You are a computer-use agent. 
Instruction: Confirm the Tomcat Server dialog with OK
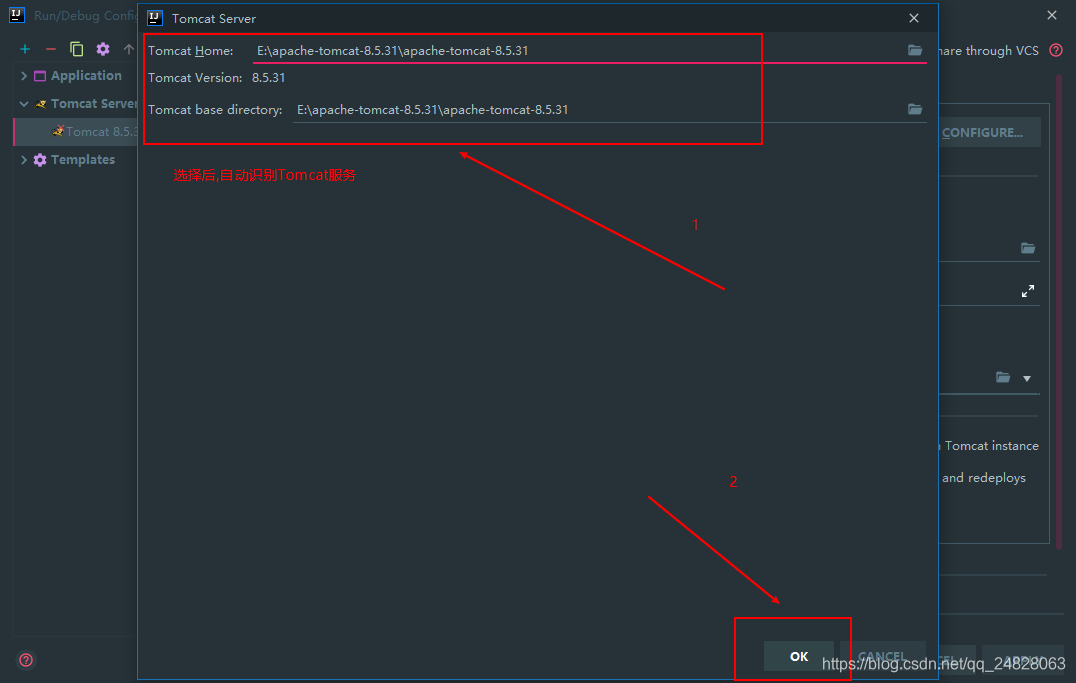pyautogui.click(x=799, y=656)
